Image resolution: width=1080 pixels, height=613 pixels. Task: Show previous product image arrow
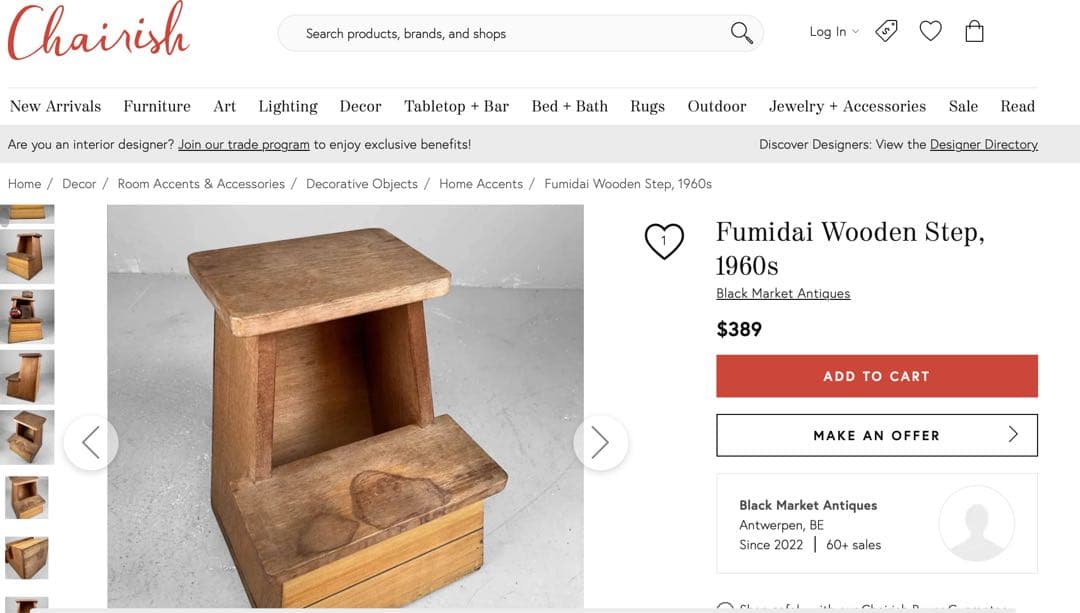(91, 442)
